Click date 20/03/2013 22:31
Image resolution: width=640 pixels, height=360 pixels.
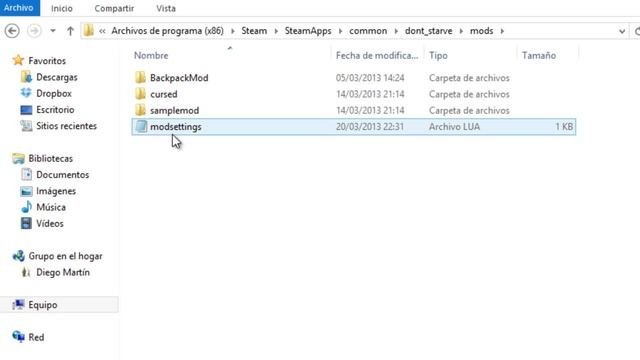click(x=370, y=127)
